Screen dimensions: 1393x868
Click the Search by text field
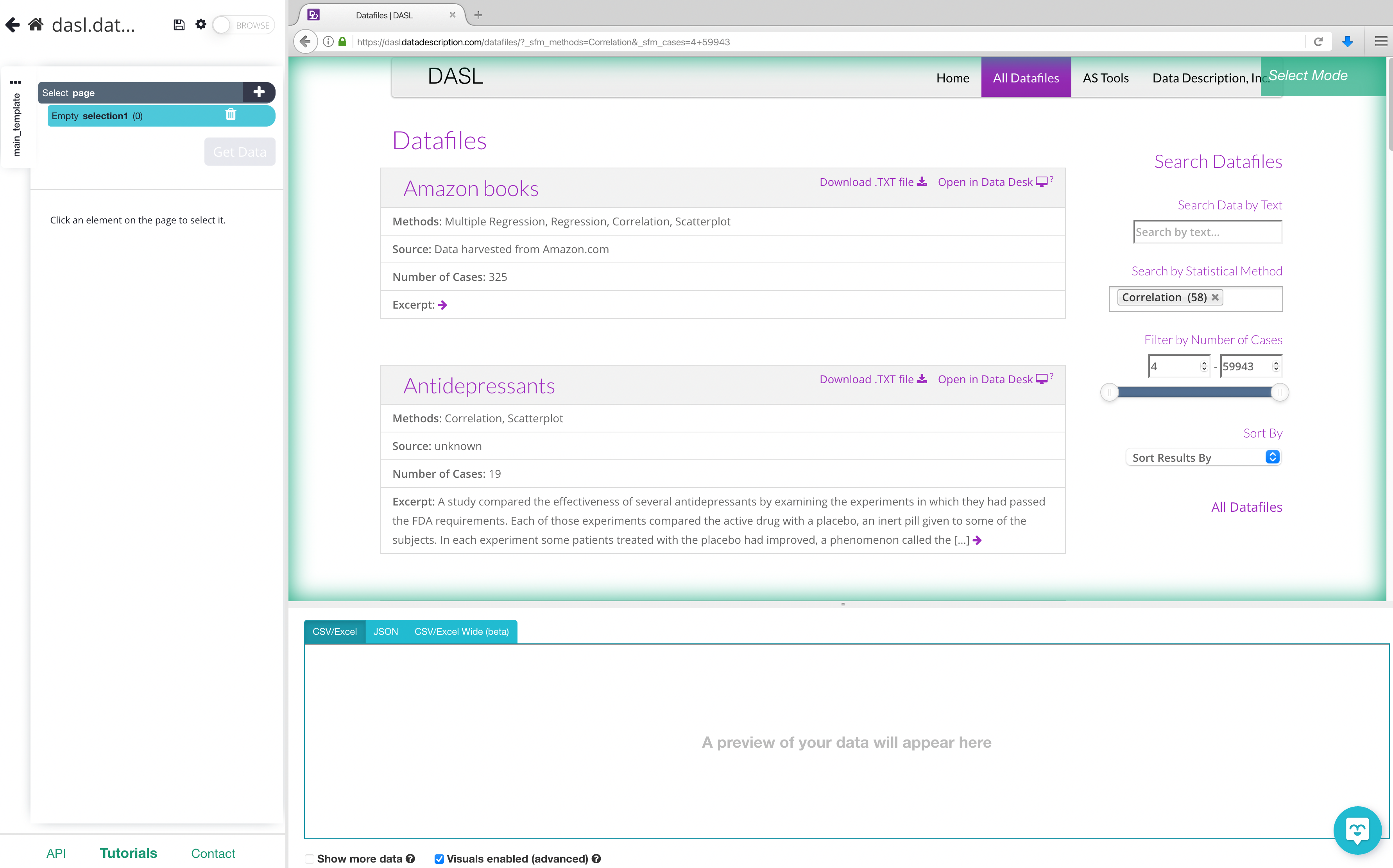pos(1207,232)
